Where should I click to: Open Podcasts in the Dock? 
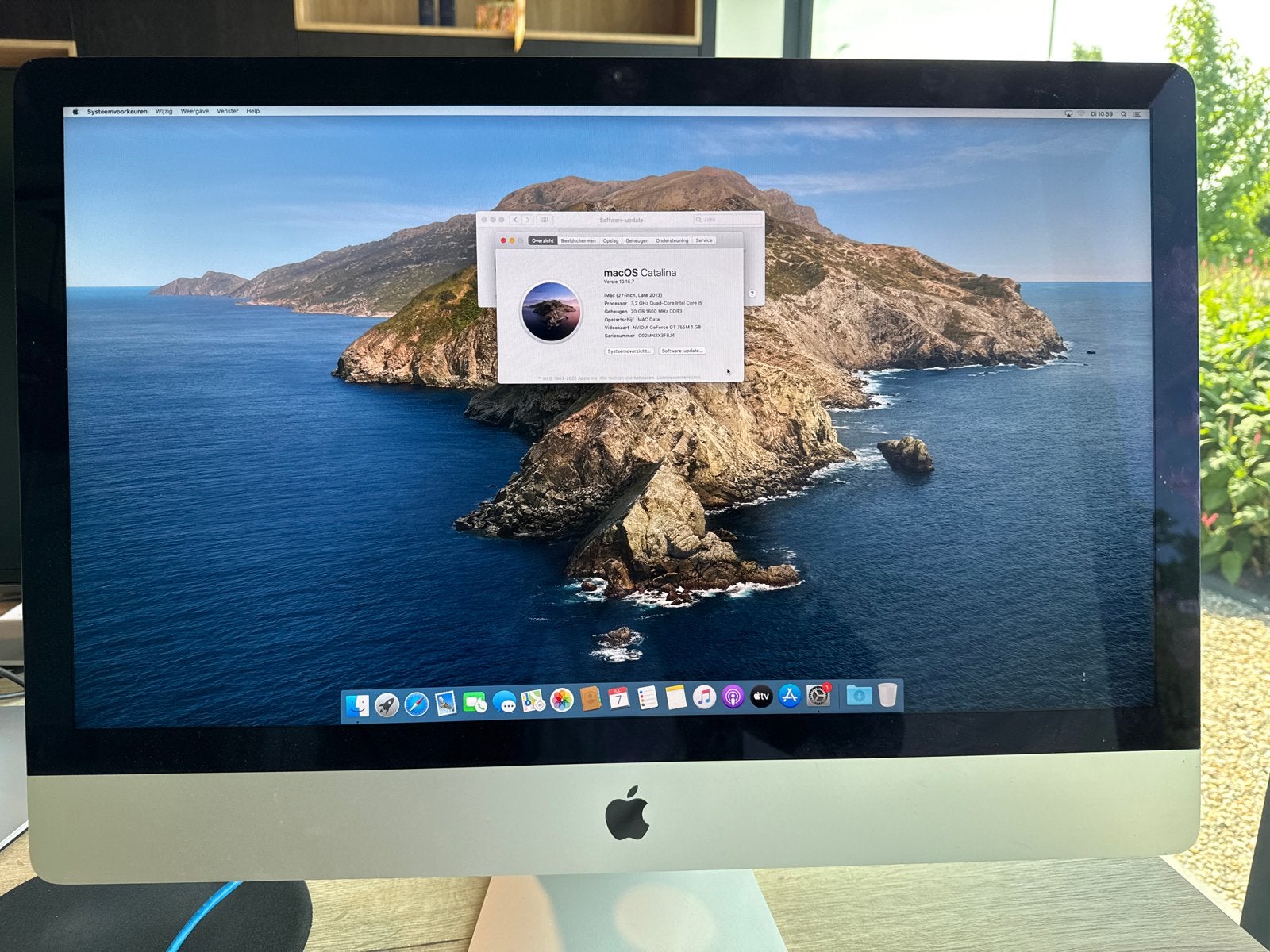[x=733, y=697]
